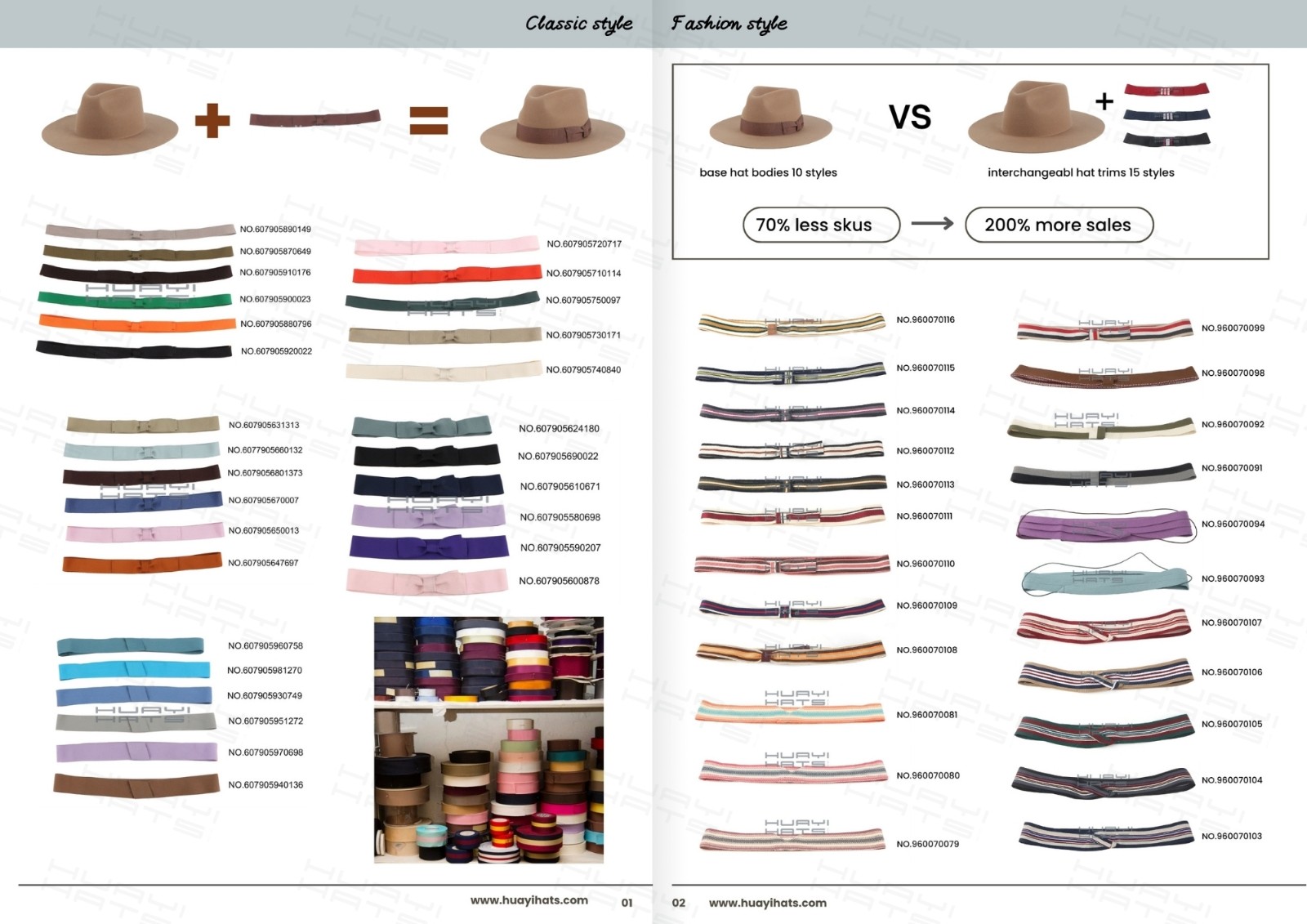The image size is (1307, 924).
Task: Click the 'interchangeabl hat trims 15 styles' caption
Action: (x=1081, y=172)
